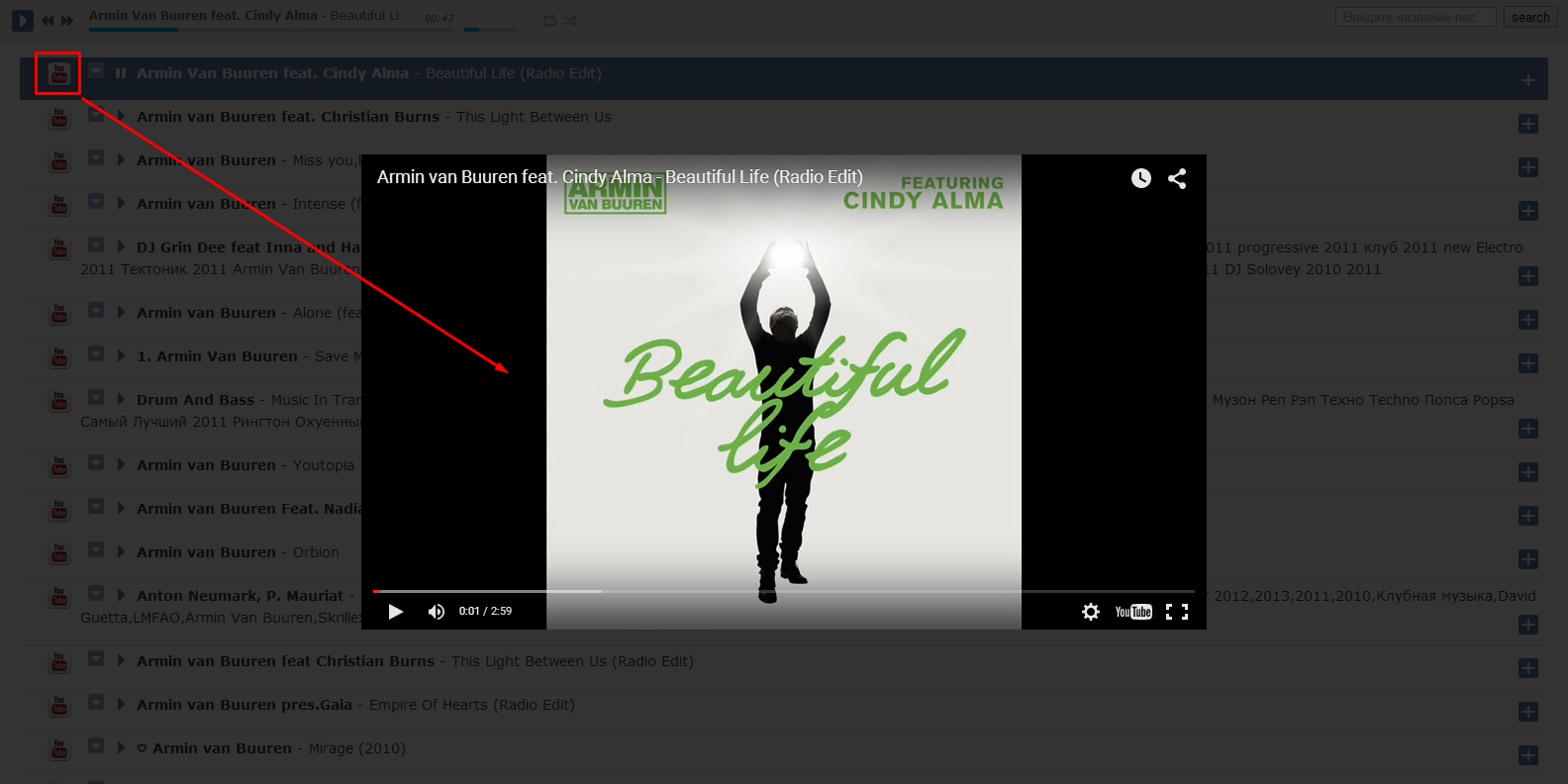Click plus icon on the Orbion row

[x=1528, y=559]
